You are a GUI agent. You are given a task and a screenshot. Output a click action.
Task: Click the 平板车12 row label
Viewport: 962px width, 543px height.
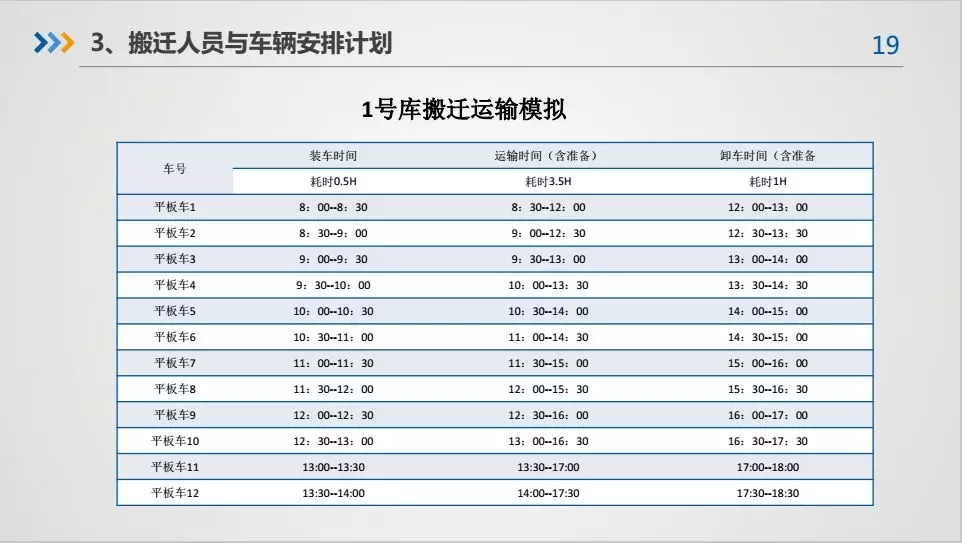coord(175,493)
